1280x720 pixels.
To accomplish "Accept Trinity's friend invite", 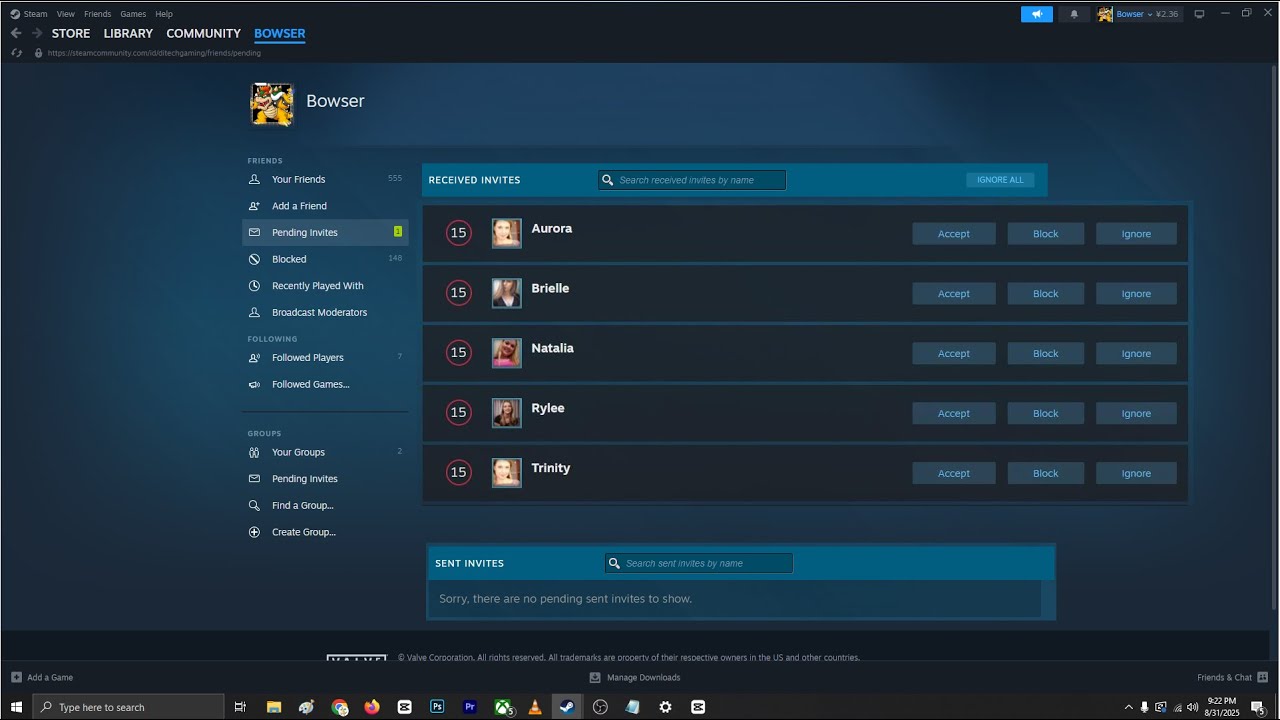I will coord(954,474).
